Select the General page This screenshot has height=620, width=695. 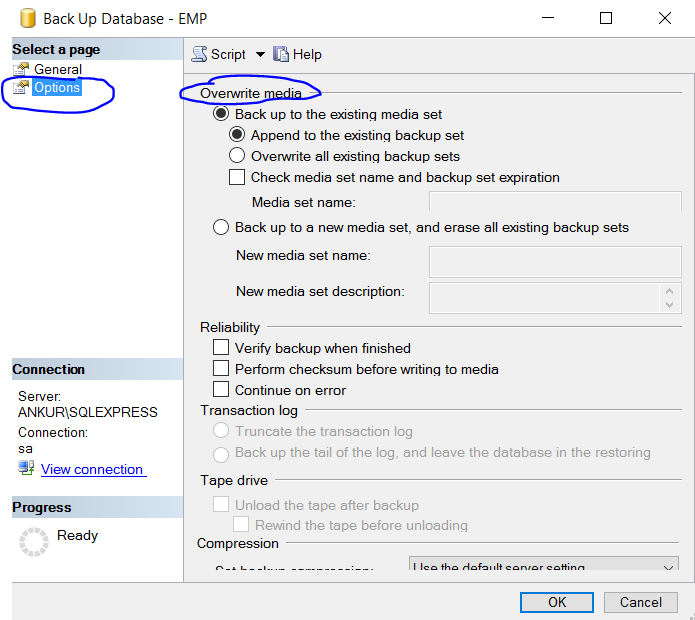[x=58, y=69]
